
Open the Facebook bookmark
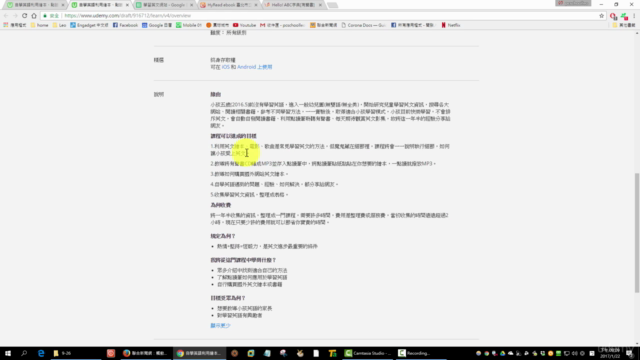[x=125, y=25]
